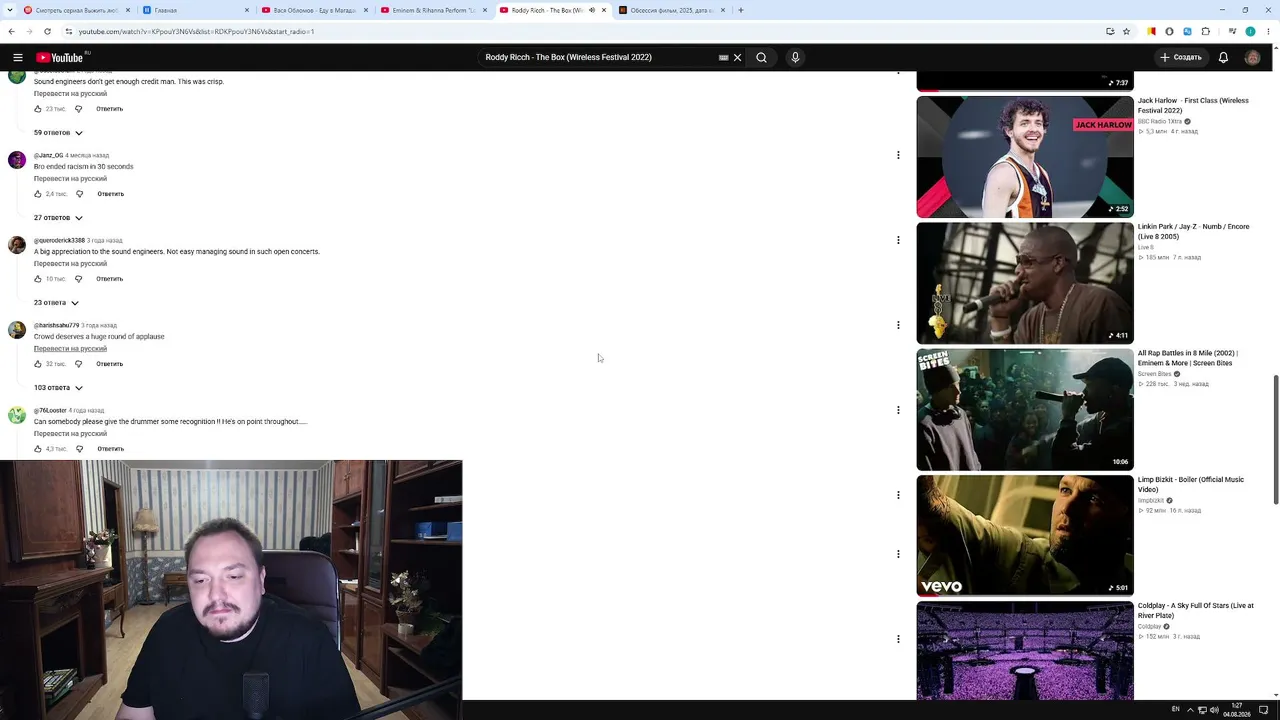Reply to the @76Looster comment

(x=110, y=449)
